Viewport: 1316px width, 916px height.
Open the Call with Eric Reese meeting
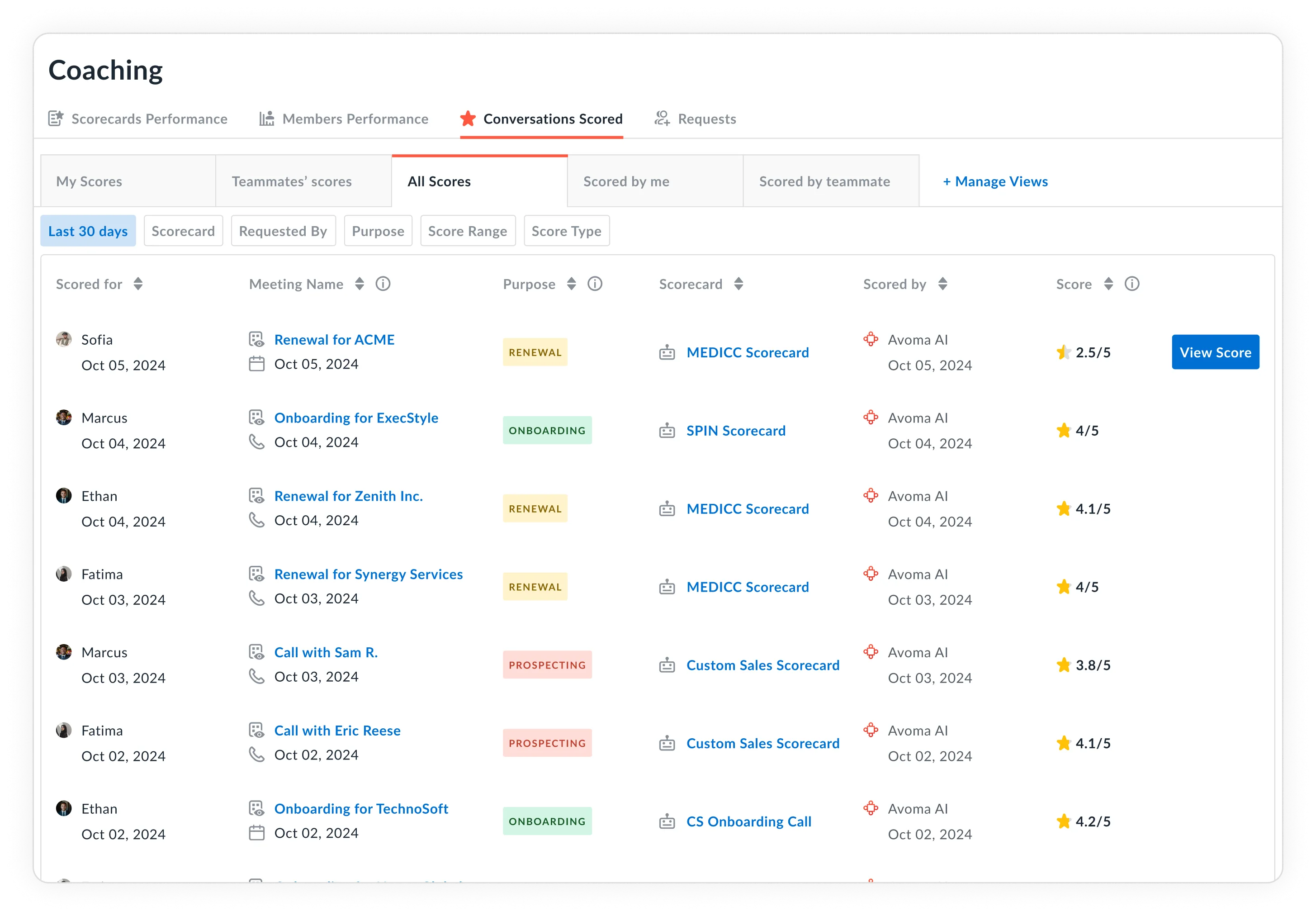pos(338,730)
